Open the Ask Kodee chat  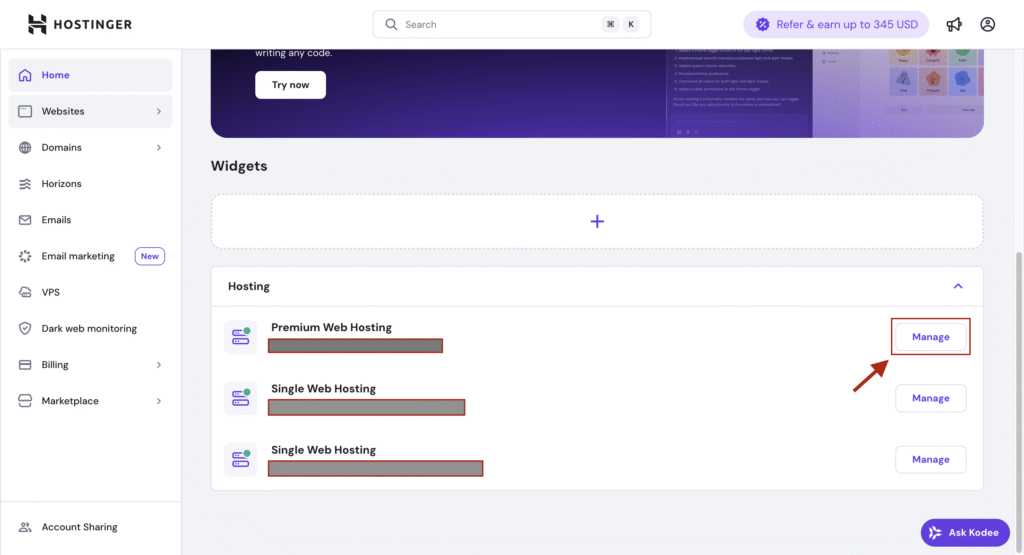point(965,532)
